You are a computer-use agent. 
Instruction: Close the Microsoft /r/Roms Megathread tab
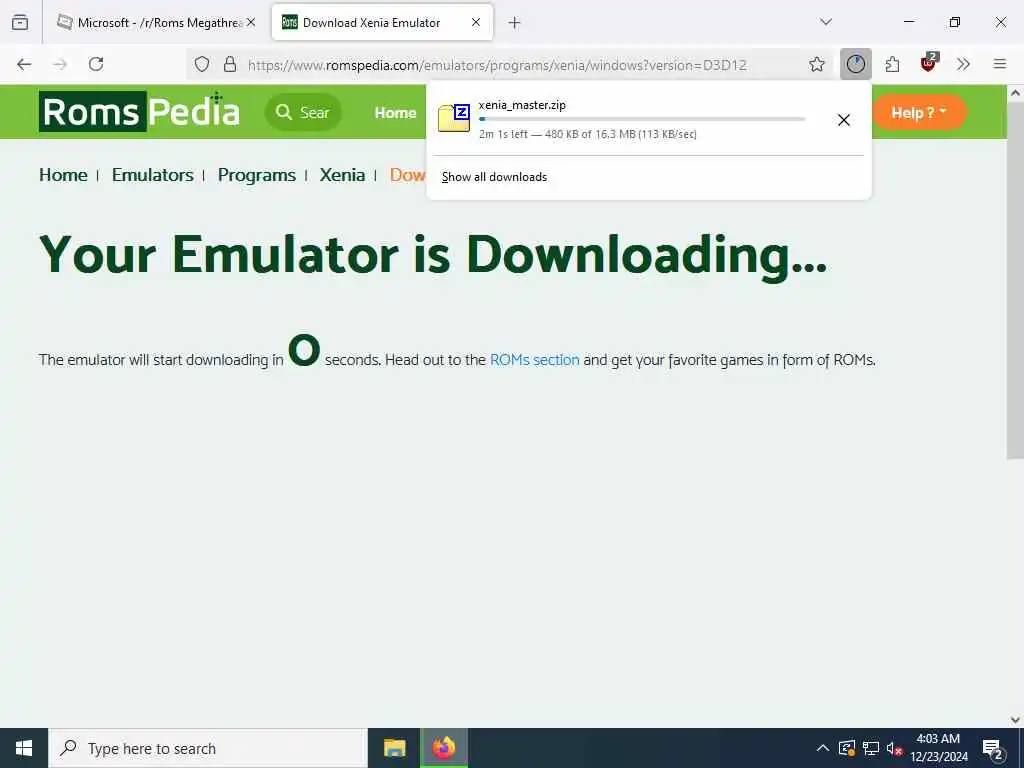(x=251, y=22)
